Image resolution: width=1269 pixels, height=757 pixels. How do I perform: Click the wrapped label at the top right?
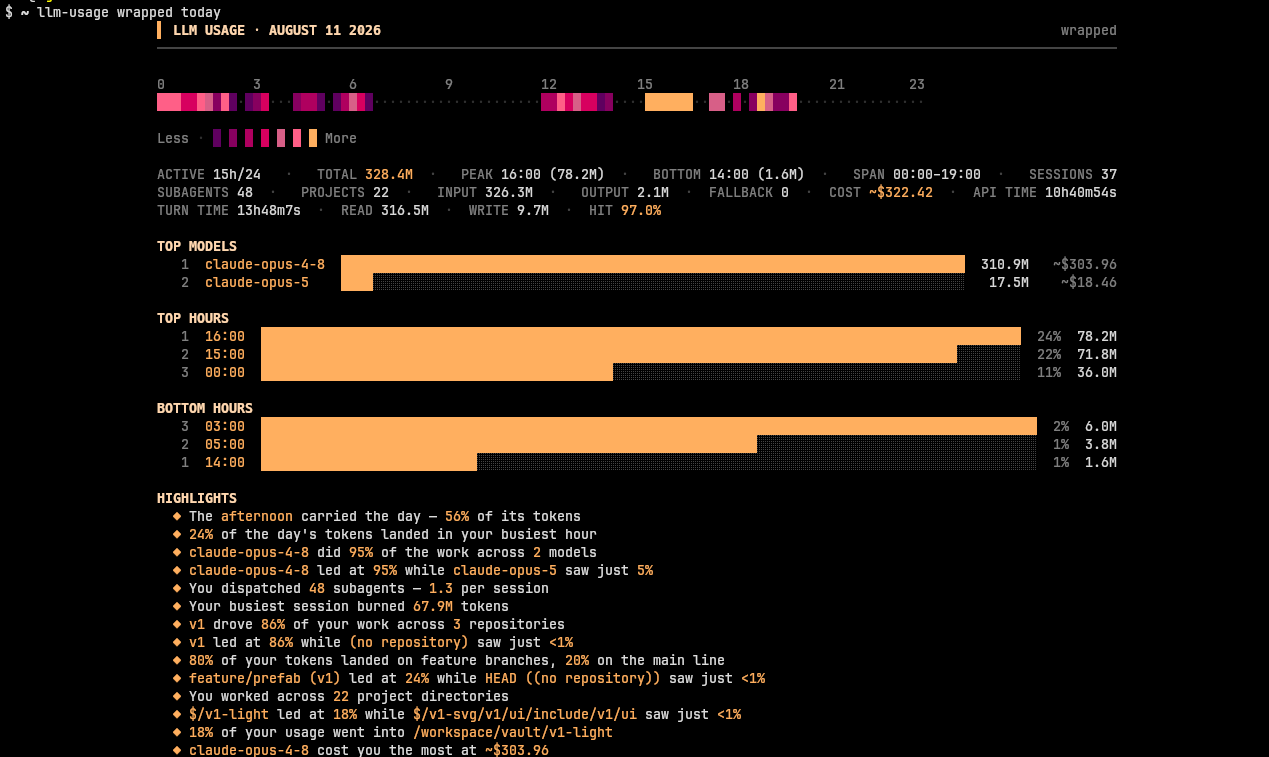point(1089,30)
